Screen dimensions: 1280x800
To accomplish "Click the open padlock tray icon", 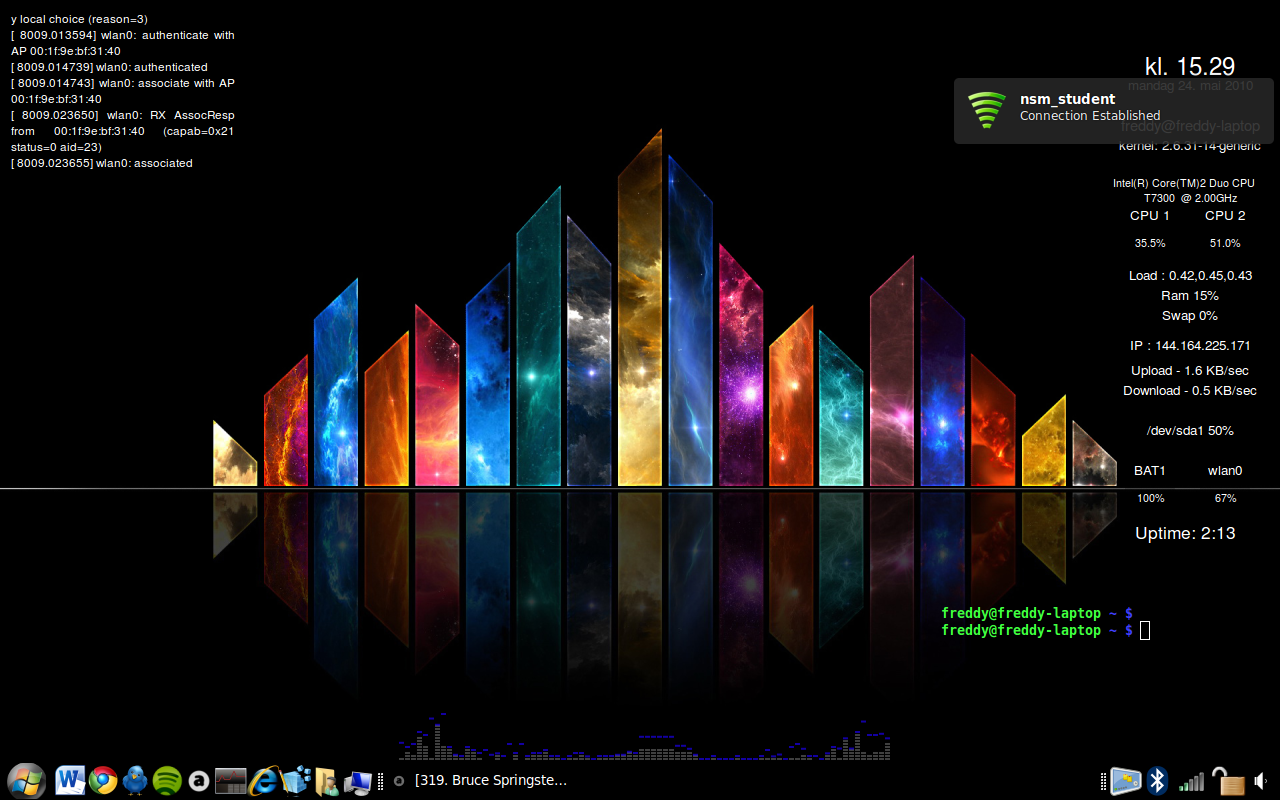I will click(1228, 781).
